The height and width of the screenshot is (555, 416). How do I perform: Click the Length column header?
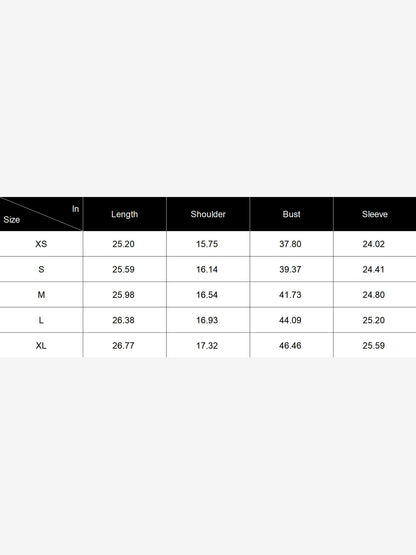point(125,214)
